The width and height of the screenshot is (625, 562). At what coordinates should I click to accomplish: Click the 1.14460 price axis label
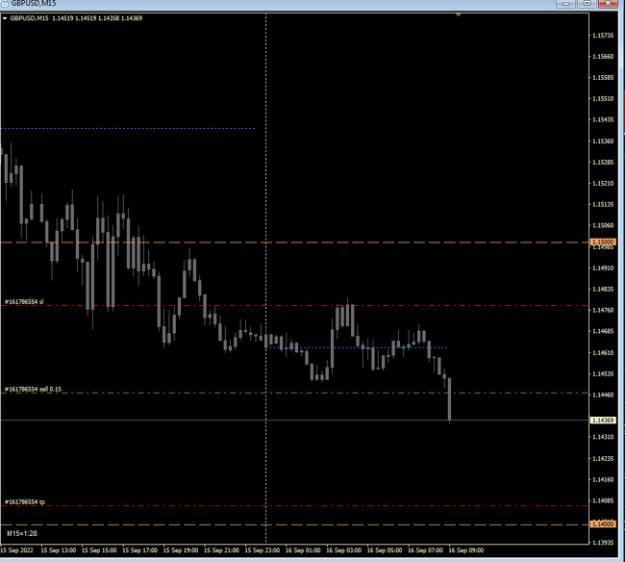point(603,395)
